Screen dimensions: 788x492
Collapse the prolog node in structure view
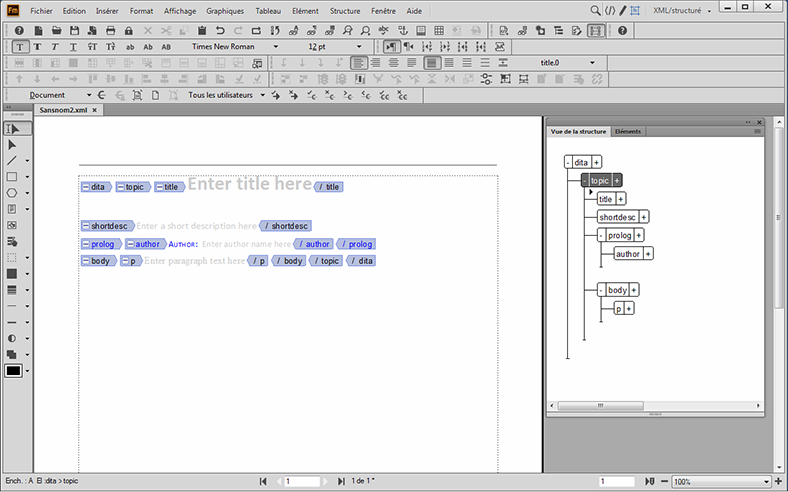[x=601, y=235]
